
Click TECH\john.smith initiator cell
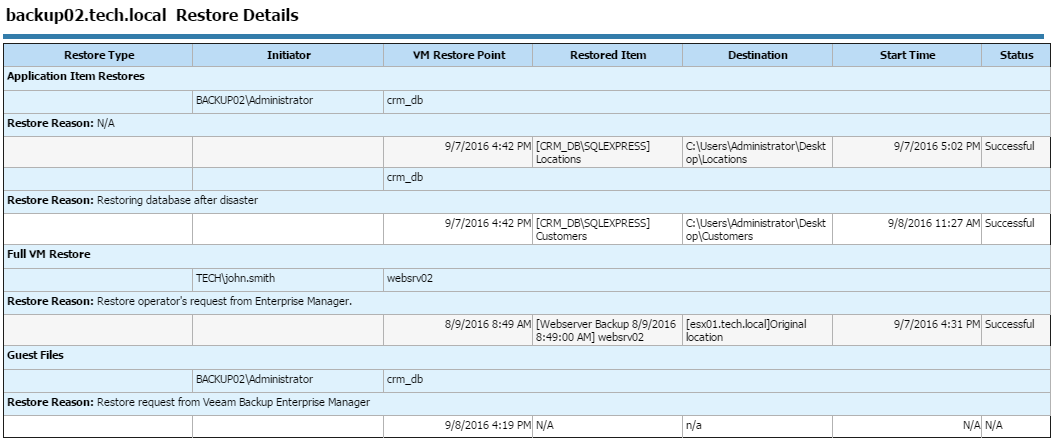288,278
